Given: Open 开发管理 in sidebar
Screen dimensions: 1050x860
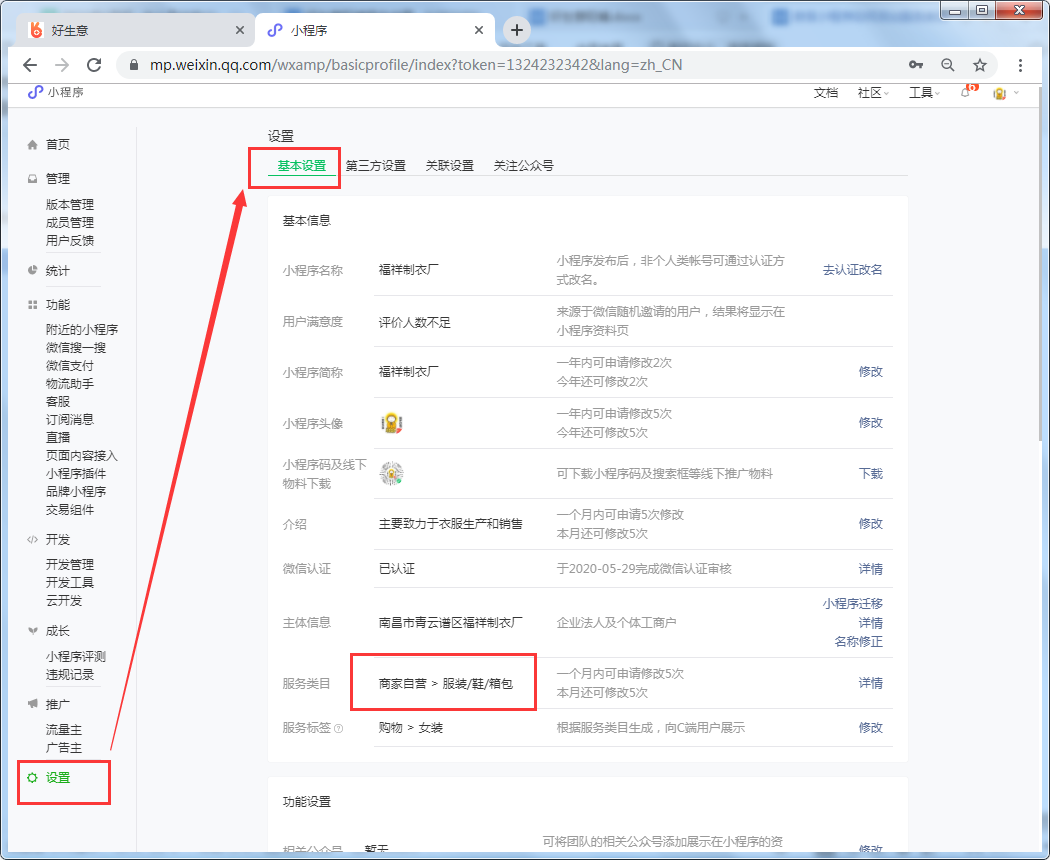Looking at the screenshot, I should [70, 565].
